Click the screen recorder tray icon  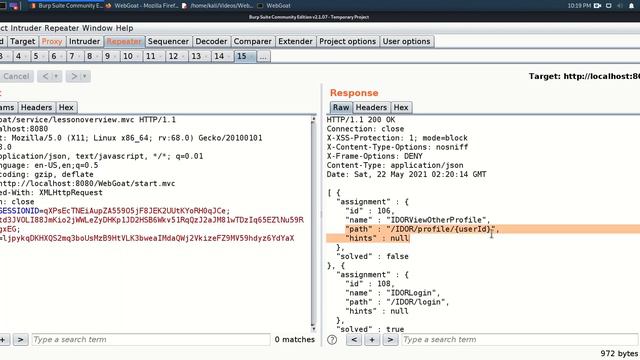click(x=598, y=6)
